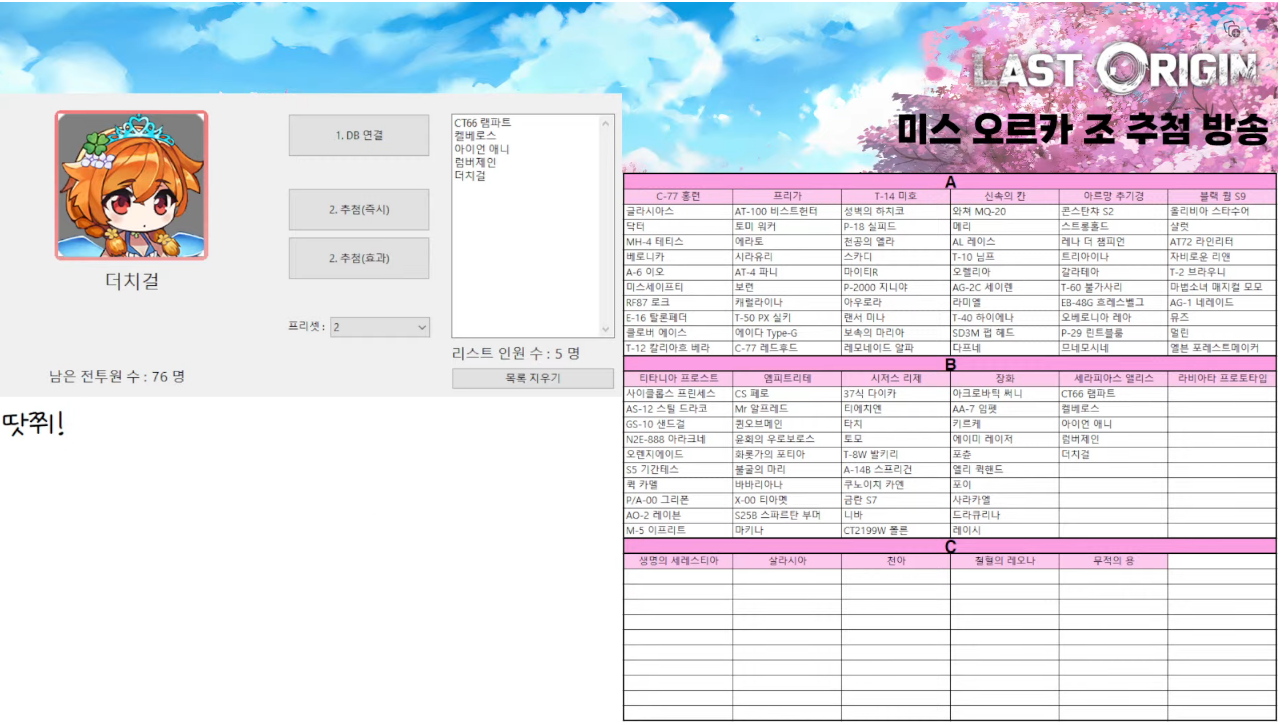1283x725 pixels.
Task: Click the '신속의 칸' column header
Action: tap(1005, 196)
